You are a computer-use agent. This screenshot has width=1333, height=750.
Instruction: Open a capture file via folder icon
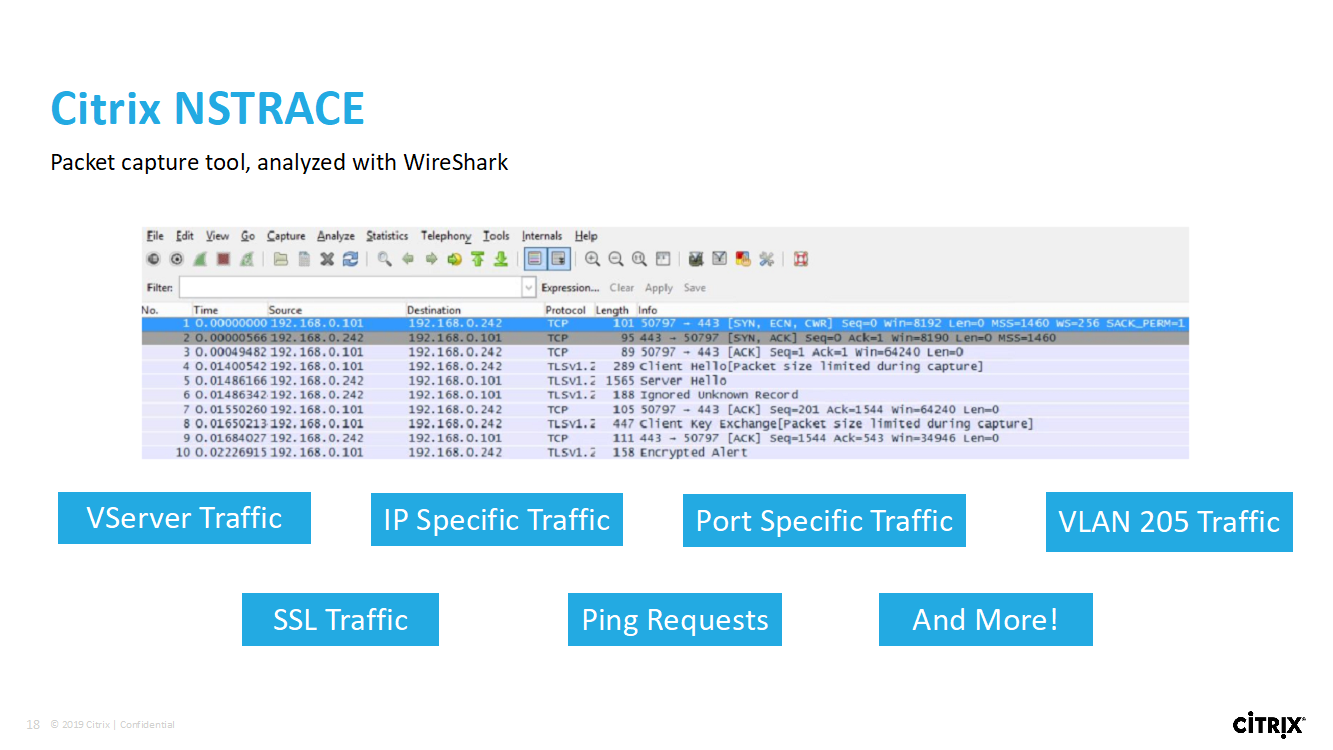click(281, 259)
